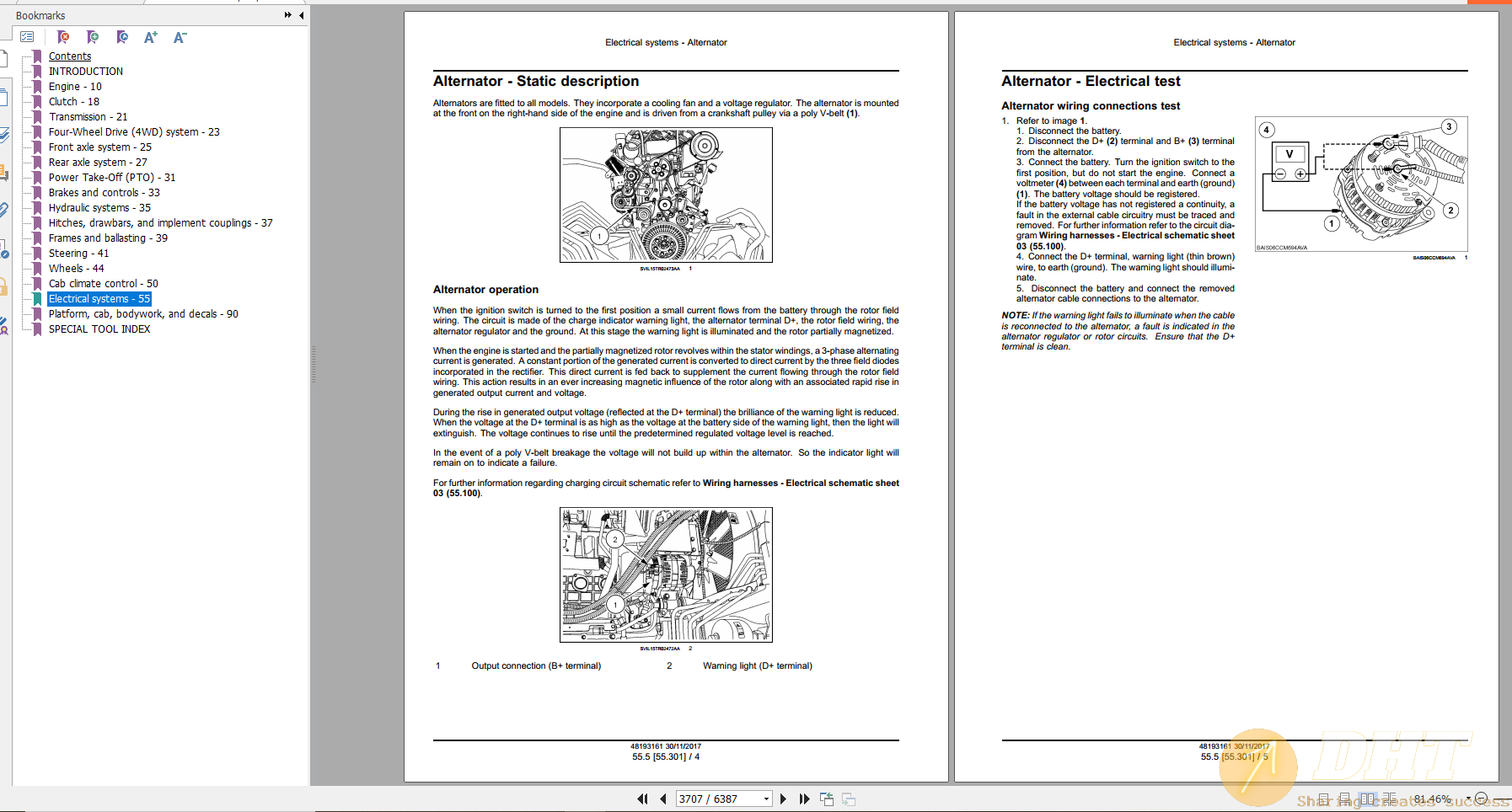
Task: Open the zoom level dropdown
Action: 1467,799
